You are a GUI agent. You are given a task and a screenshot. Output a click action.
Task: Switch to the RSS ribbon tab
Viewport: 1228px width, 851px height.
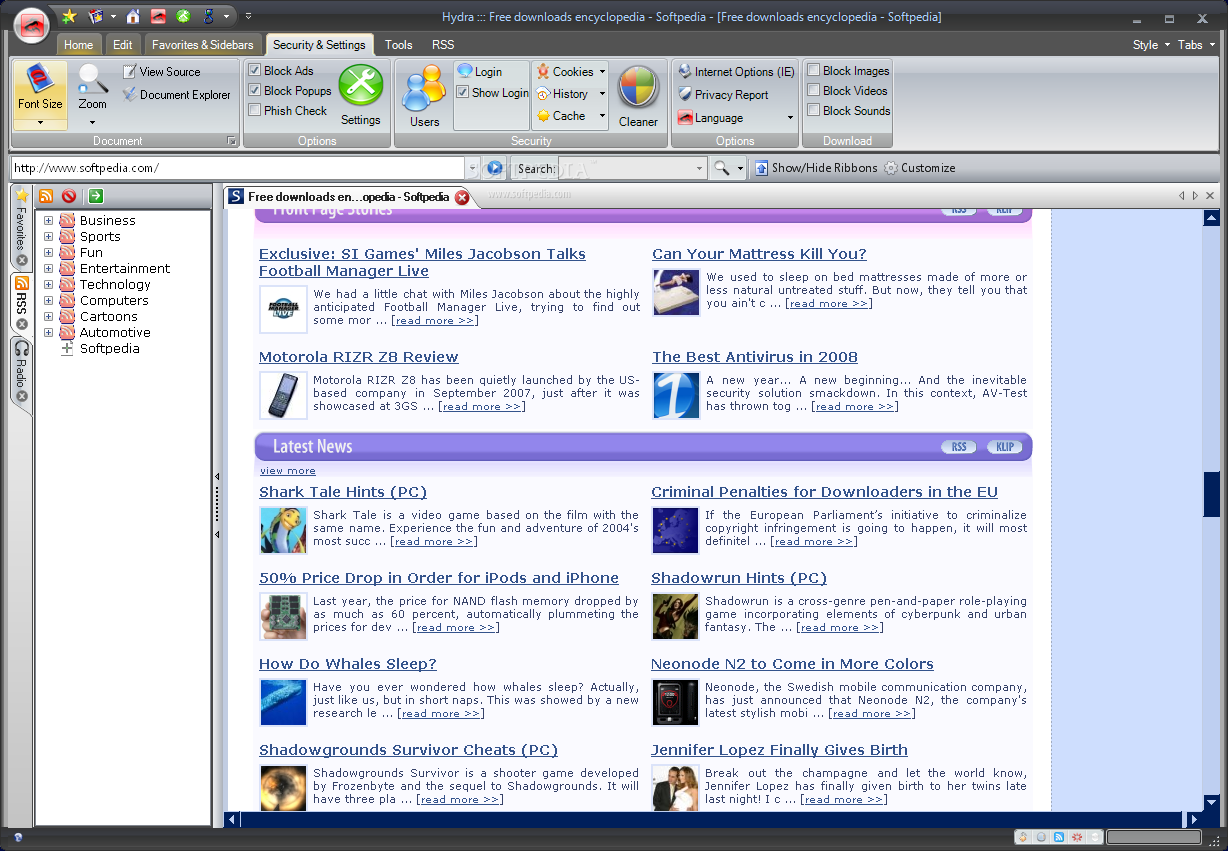click(443, 45)
